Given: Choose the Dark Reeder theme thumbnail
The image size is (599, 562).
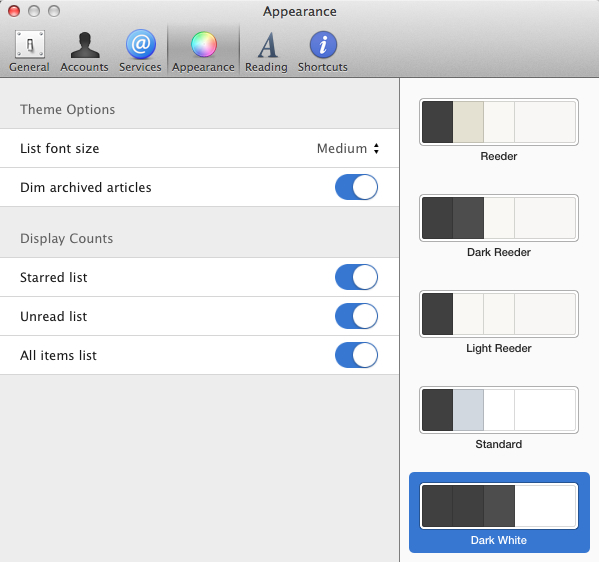Looking at the screenshot, I should pyautogui.click(x=499, y=218).
